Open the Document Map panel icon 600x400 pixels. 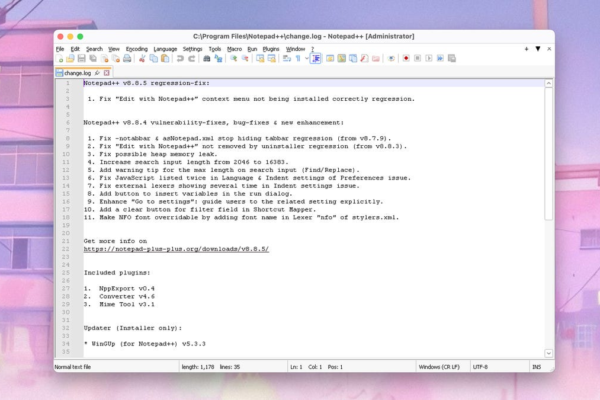[341, 59]
